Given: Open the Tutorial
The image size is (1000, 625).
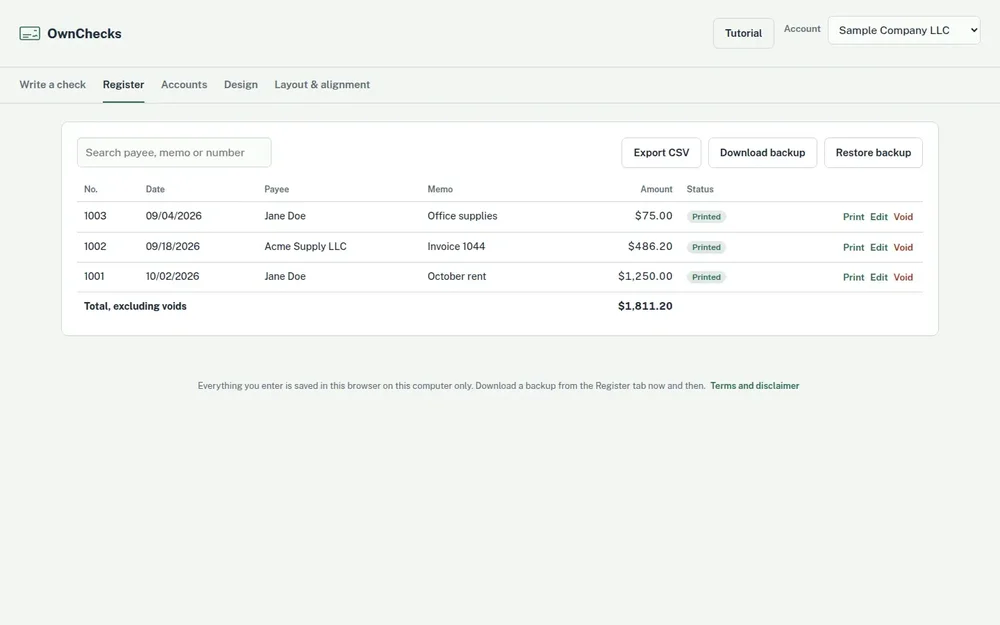Looking at the screenshot, I should pyautogui.click(x=743, y=33).
